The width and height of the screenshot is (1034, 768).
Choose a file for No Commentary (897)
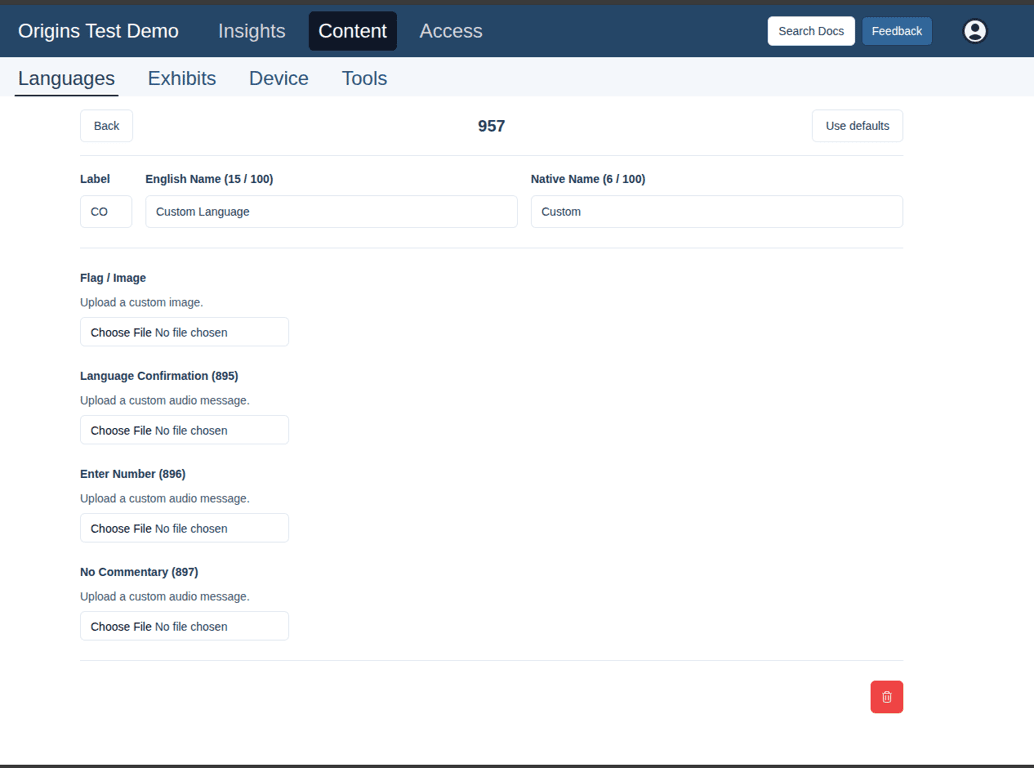[185, 626]
